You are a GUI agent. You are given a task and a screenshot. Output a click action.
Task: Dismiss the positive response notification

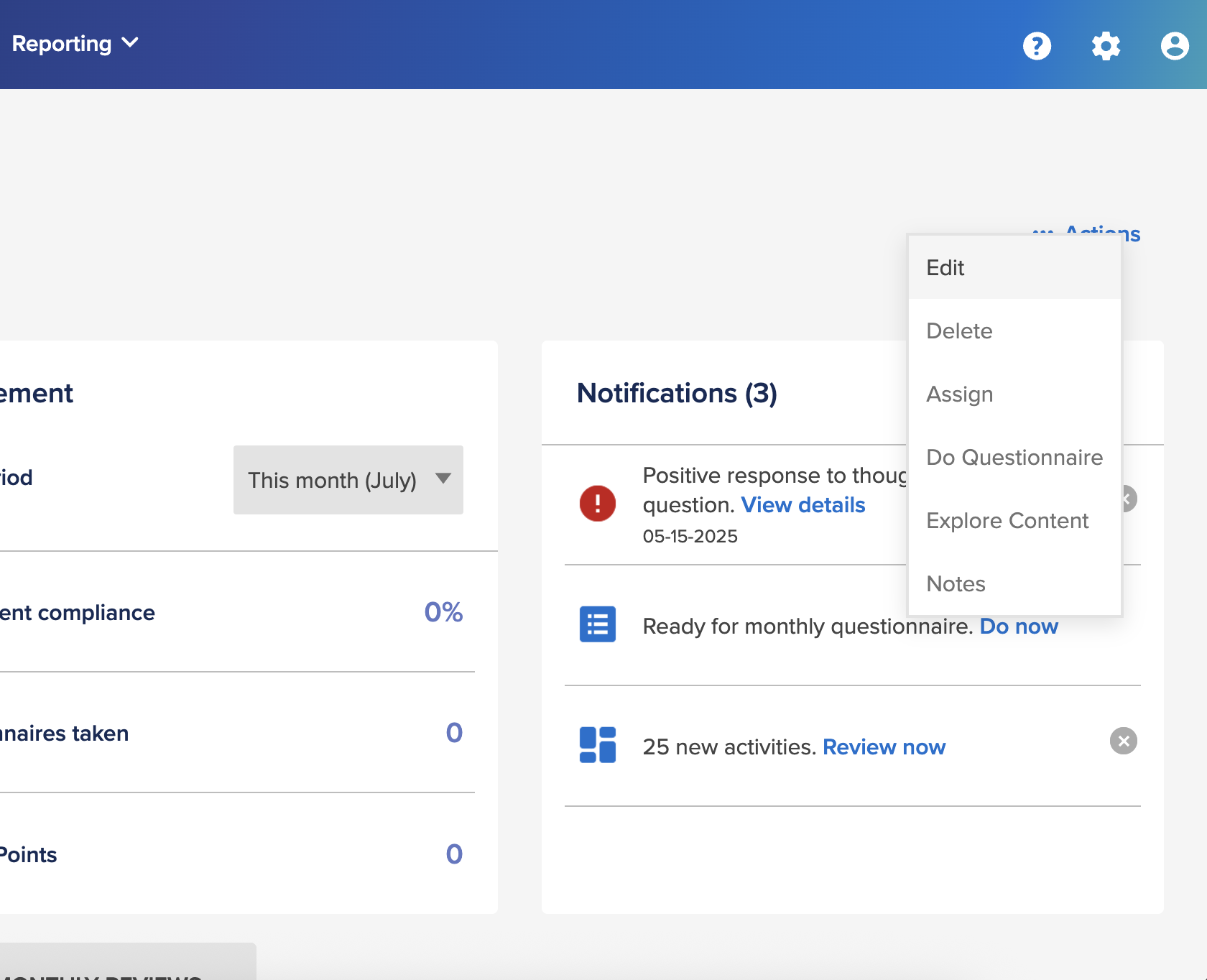(1129, 499)
